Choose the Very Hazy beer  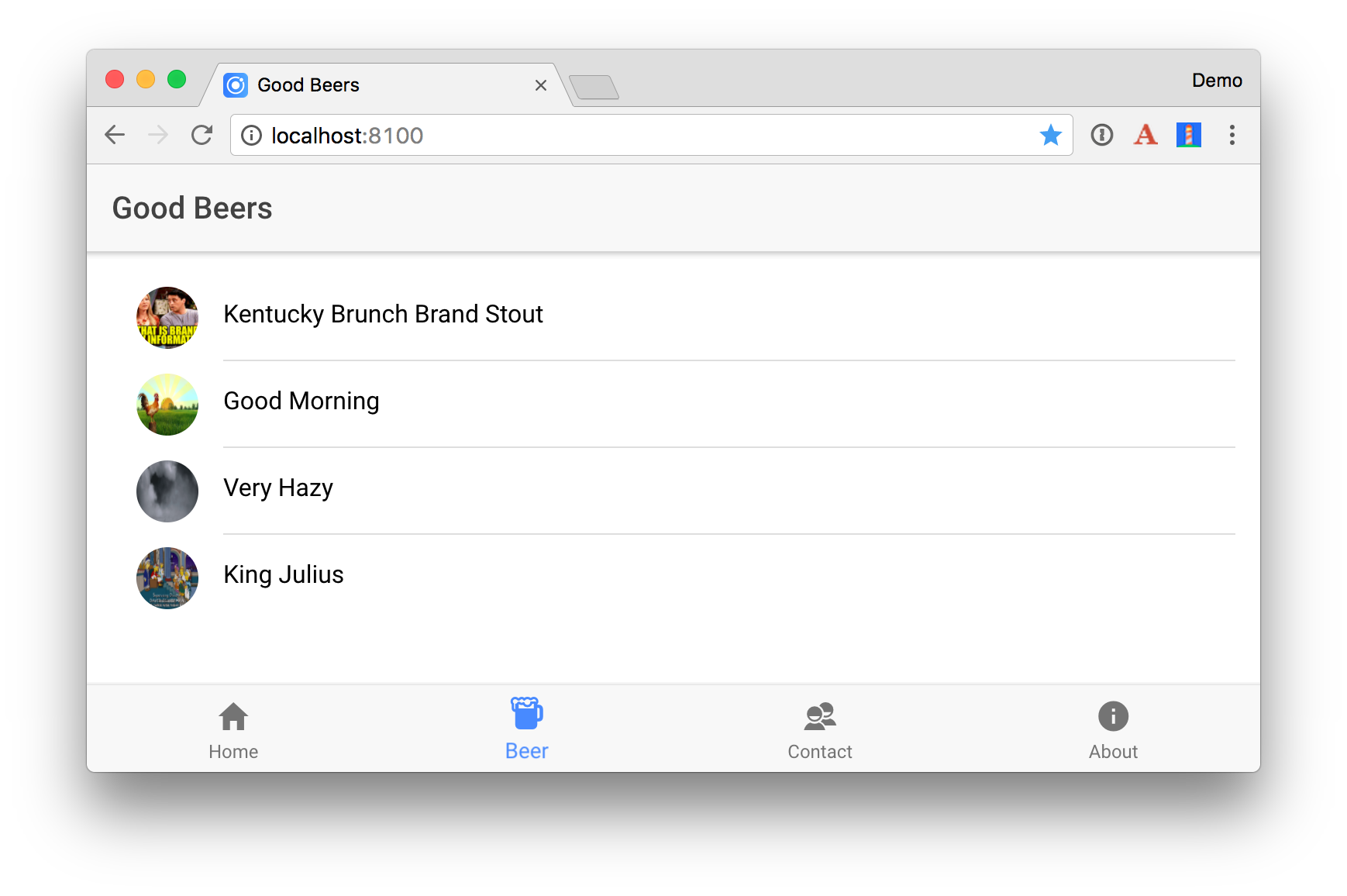coord(673,491)
